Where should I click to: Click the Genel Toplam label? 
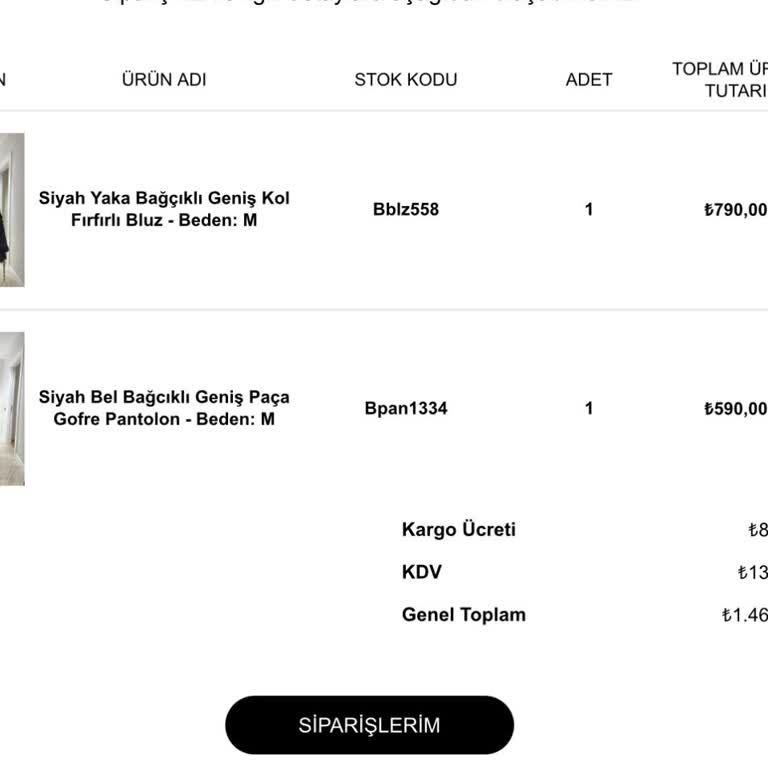pyautogui.click(x=464, y=615)
